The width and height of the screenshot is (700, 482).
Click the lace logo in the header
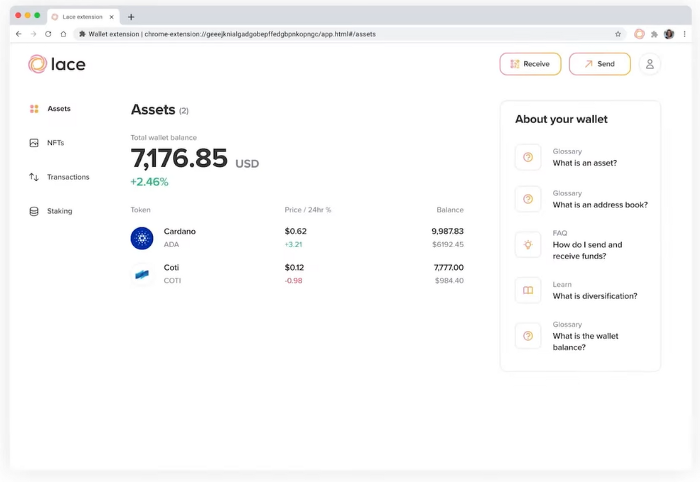pos(57,64)
